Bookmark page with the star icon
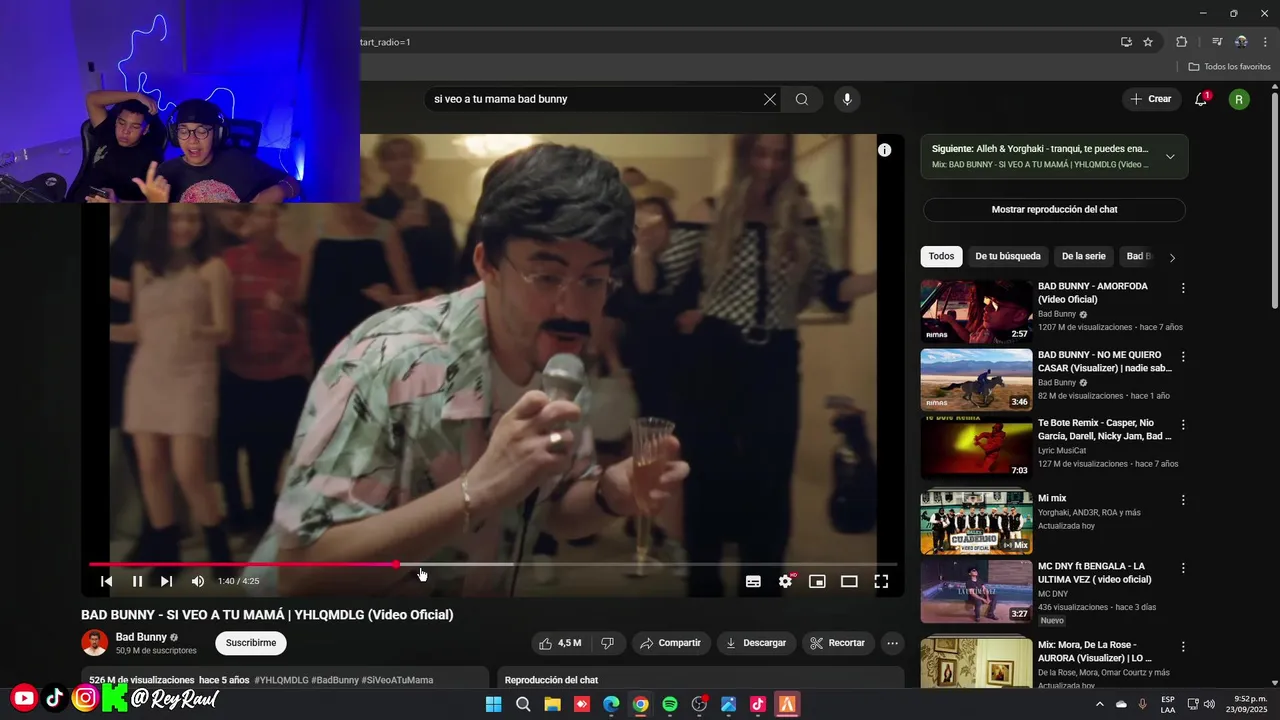The image size is (1280, 720). click(x=1148, y=42)
